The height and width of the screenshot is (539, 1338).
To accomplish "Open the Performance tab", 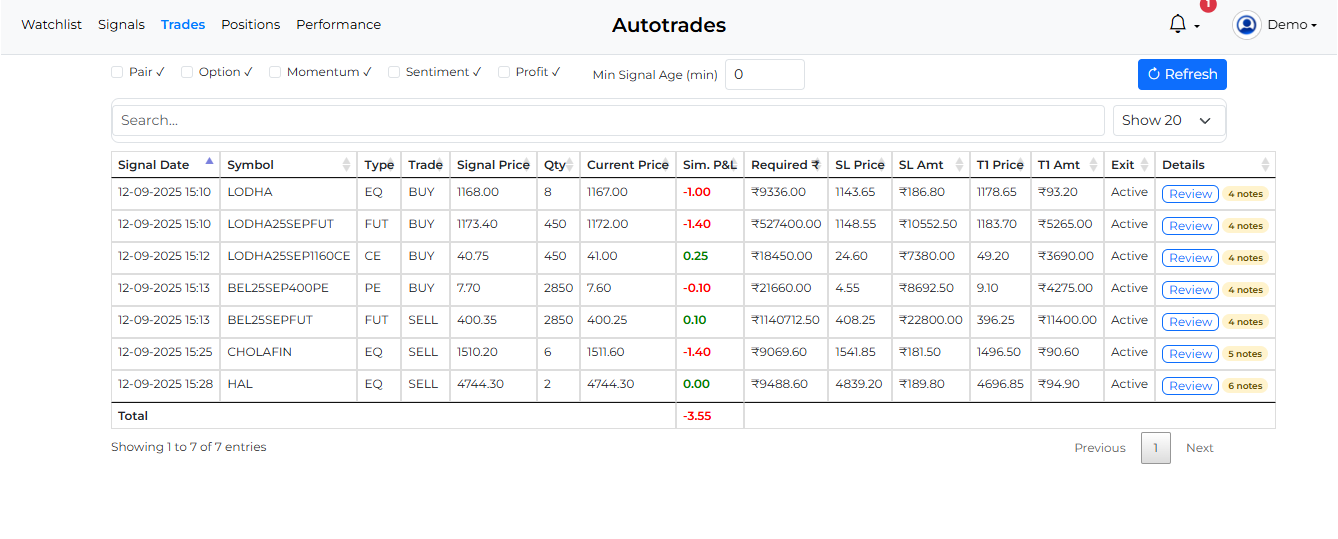I will (x=338, y=24).
